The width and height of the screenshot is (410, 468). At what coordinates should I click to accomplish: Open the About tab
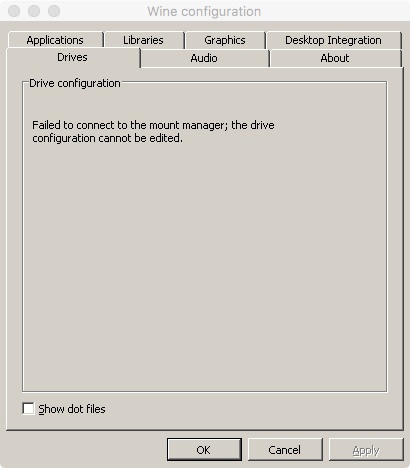(335, 58)
